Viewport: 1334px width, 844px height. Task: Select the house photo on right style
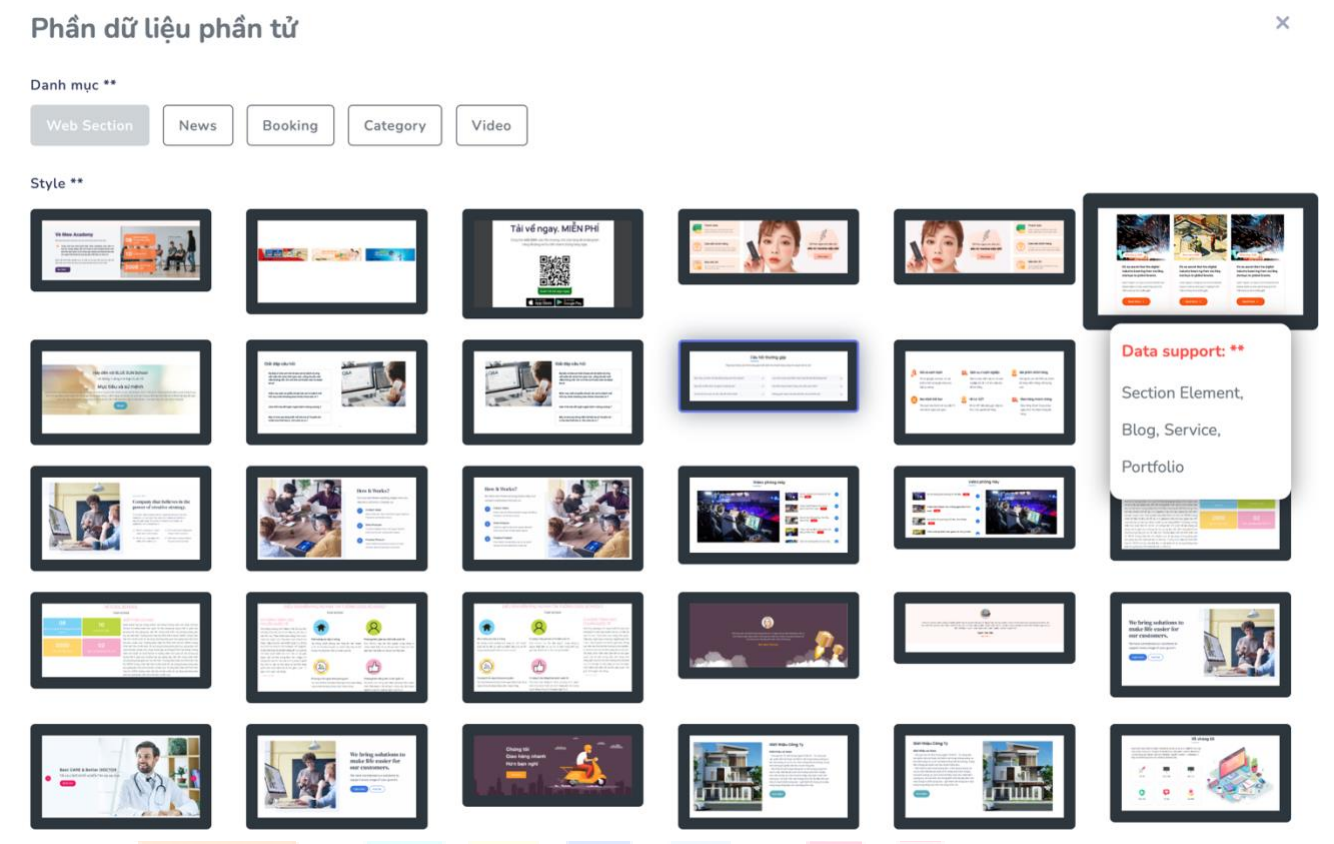coord(984,776)
